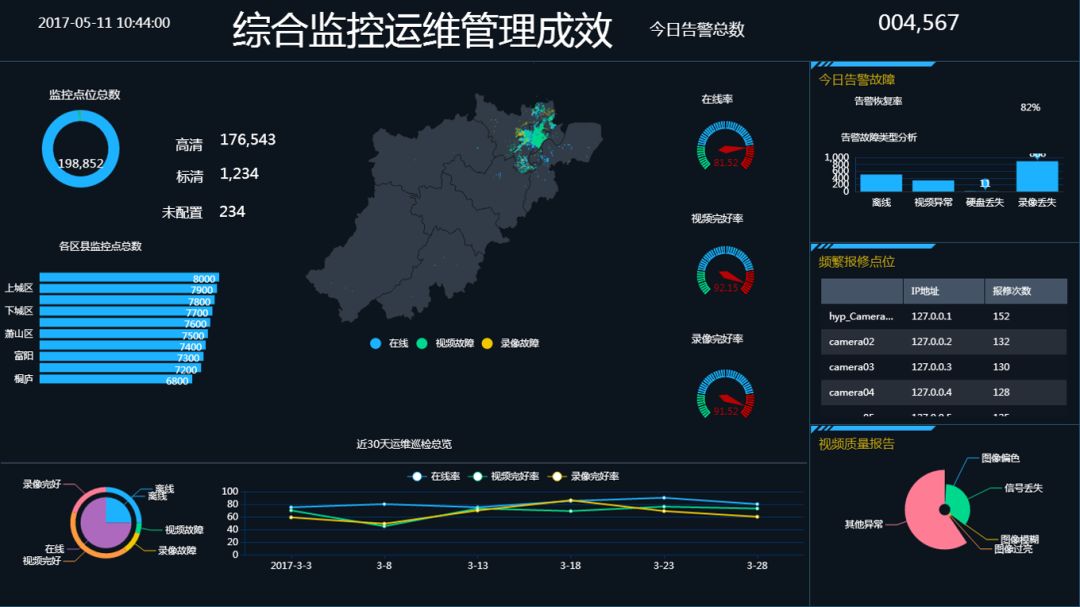This screenshot has height=607, width=1080.
Task: Click the top district bar labeled 8000
Action: coord(128,277)
